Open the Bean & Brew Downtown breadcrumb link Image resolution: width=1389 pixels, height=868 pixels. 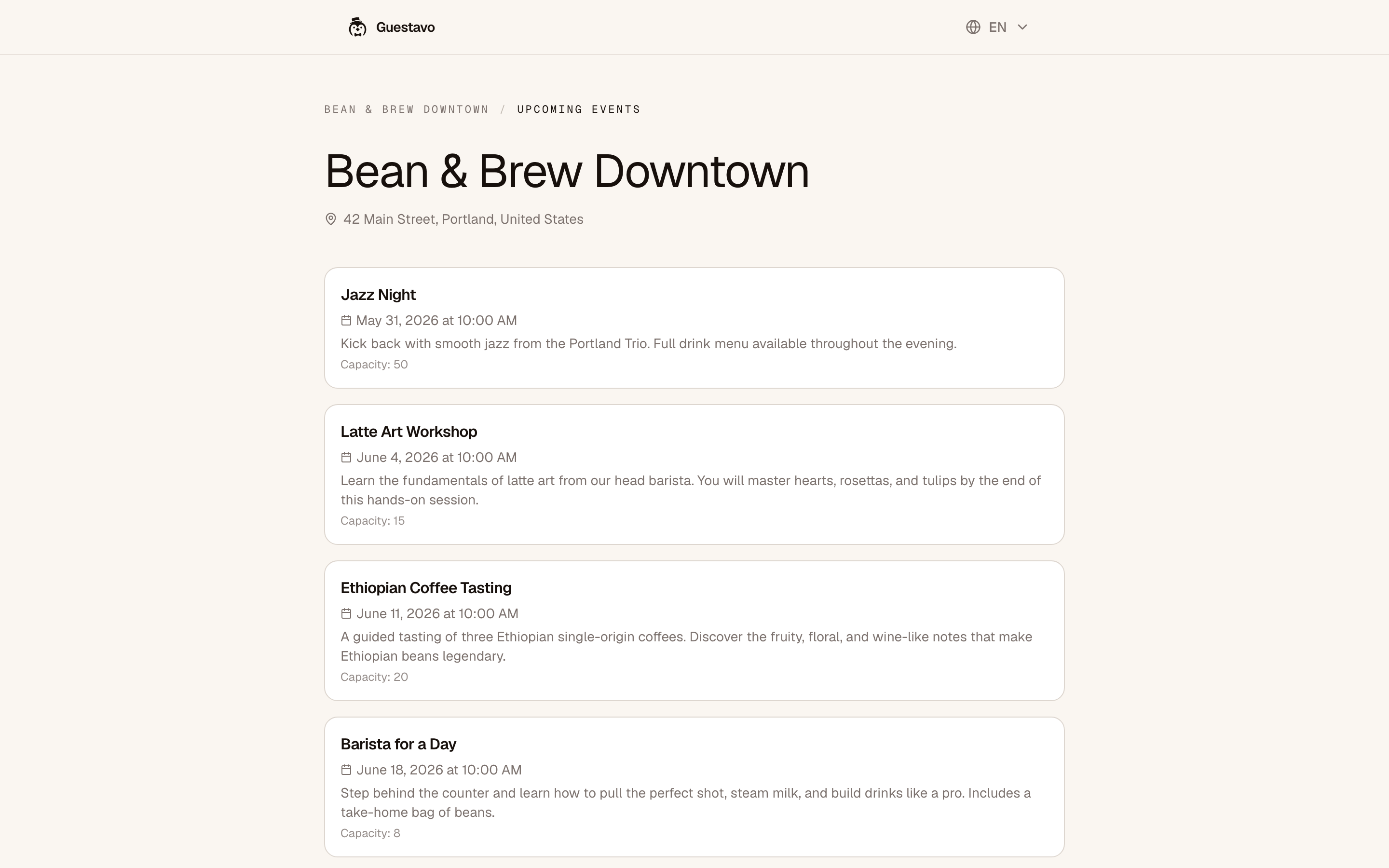407,109
